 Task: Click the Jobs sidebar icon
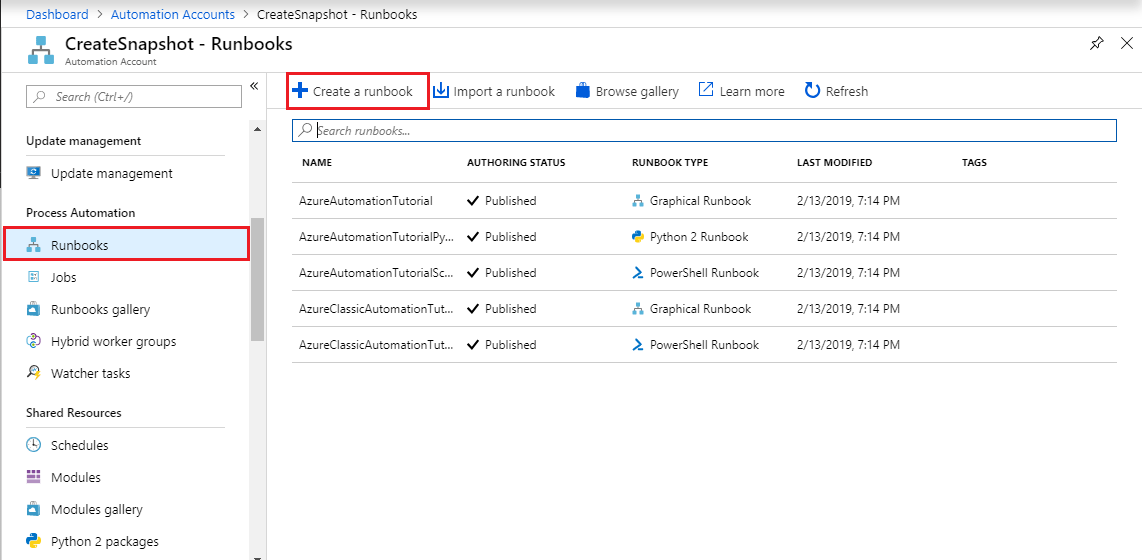34,277
